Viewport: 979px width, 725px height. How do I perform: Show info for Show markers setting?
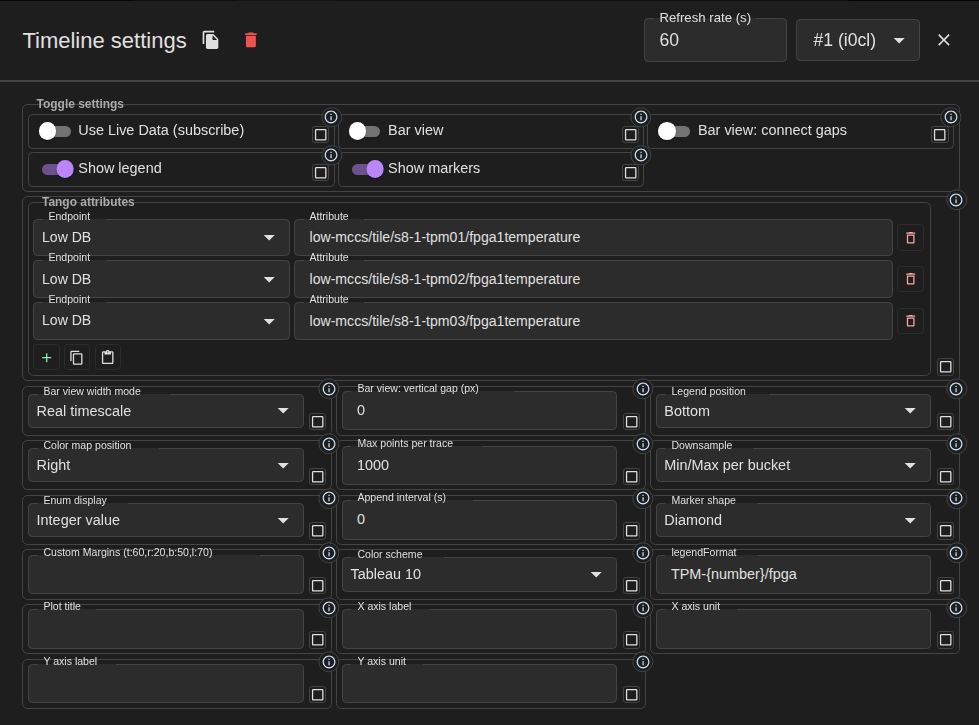click(641, 155)
